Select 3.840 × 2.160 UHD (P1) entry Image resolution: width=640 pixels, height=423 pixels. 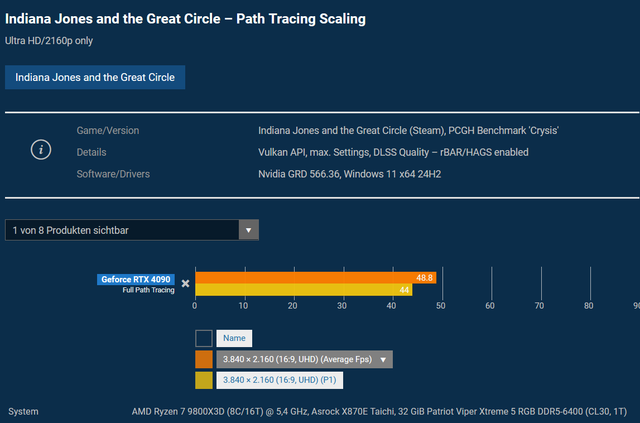click(280, 380)
